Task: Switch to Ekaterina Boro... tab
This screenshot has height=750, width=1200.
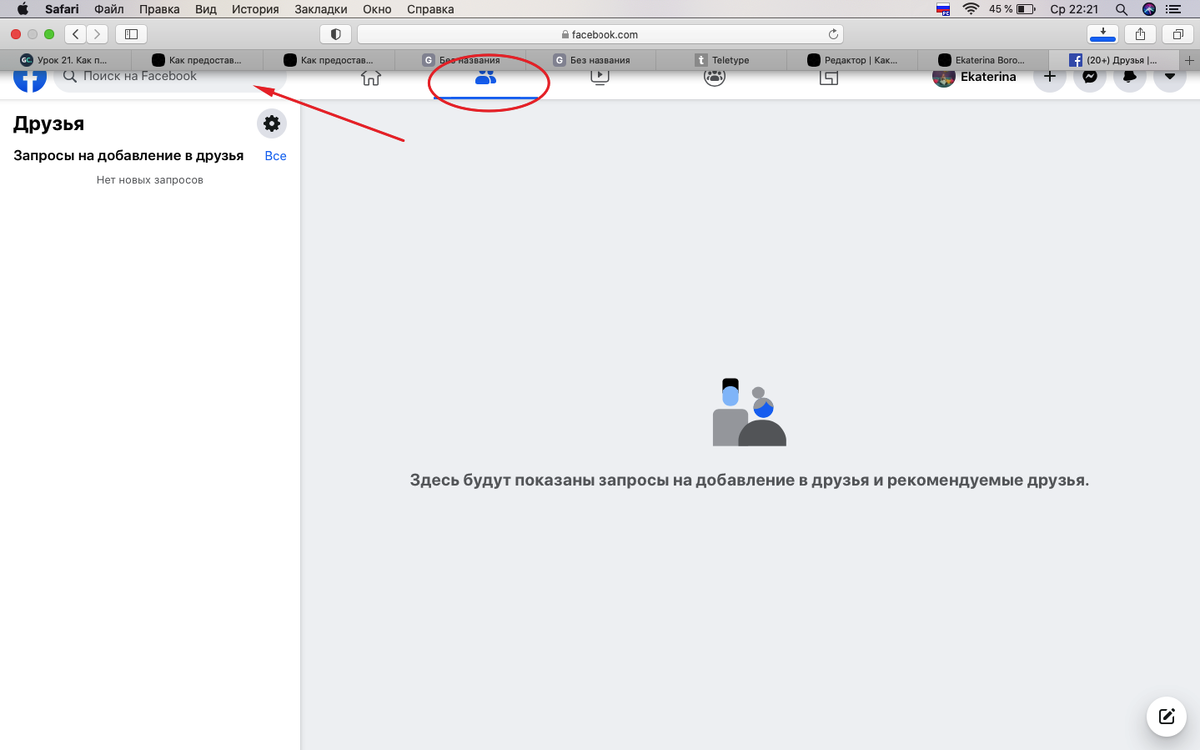Action: coord(984,60)
